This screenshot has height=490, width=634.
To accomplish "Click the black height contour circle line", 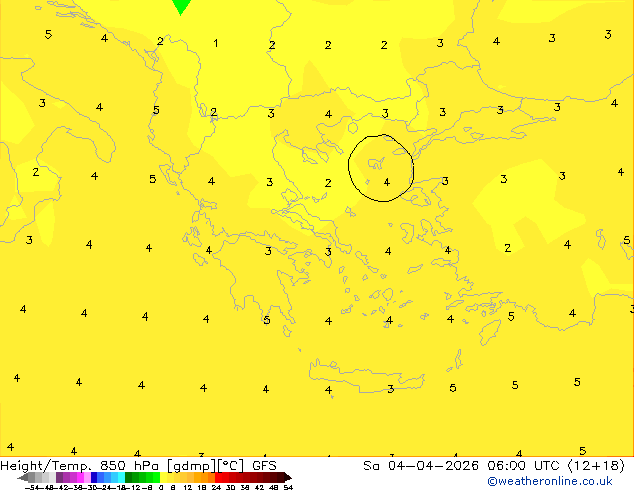I will point(349,168).
